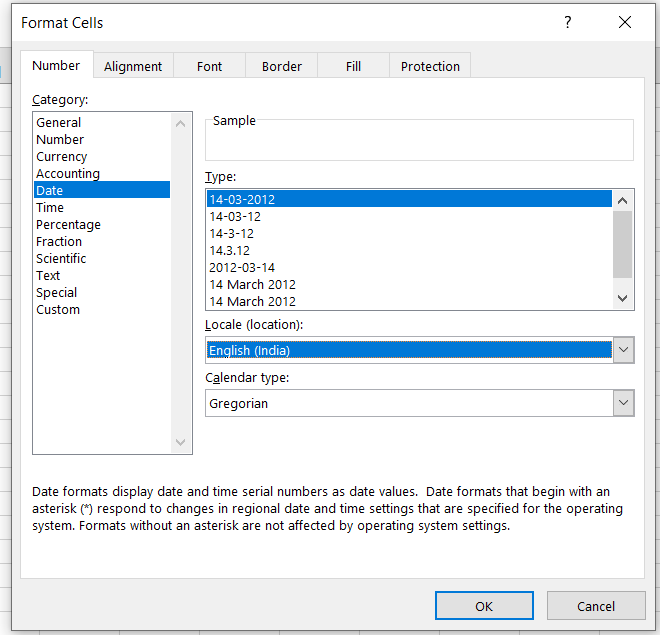Screen dimensions: 660x635
Task: Go to the Border tab
Action: pyautogui.click(x=282, y=66)
